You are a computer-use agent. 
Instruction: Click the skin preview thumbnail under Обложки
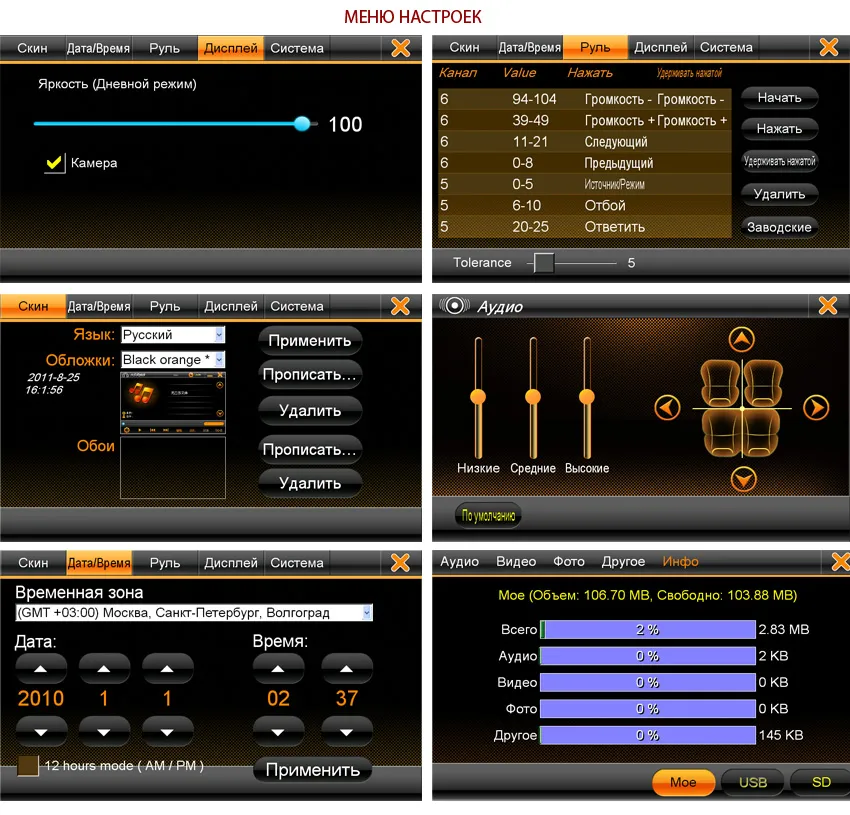click(173, 402)
